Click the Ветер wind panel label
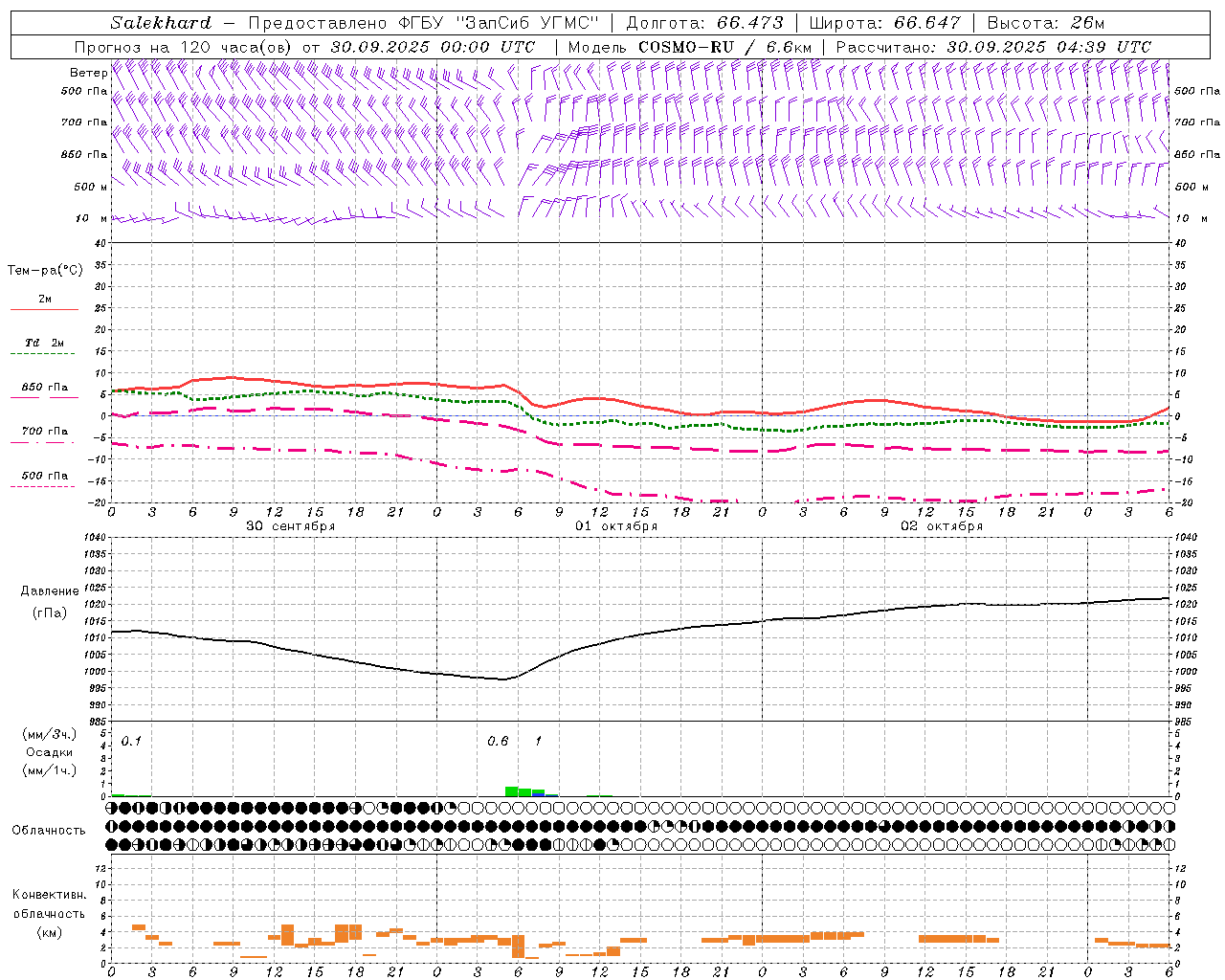This screenshot has height=980, width=1225. (x=88, y=73)
